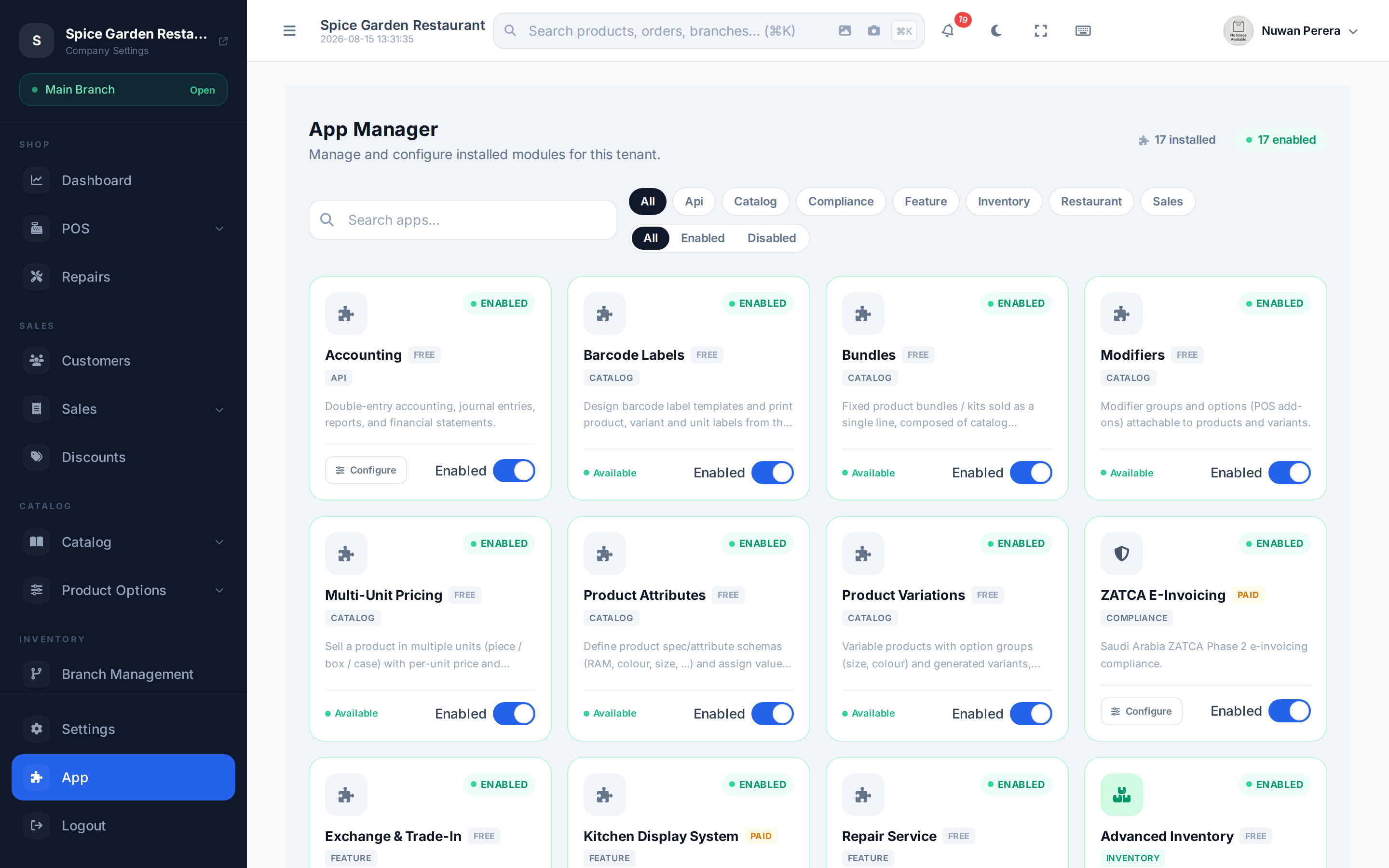Open Branch Management in the sidebar
This screenshot has height=868, width=1389.
(123, 674)
